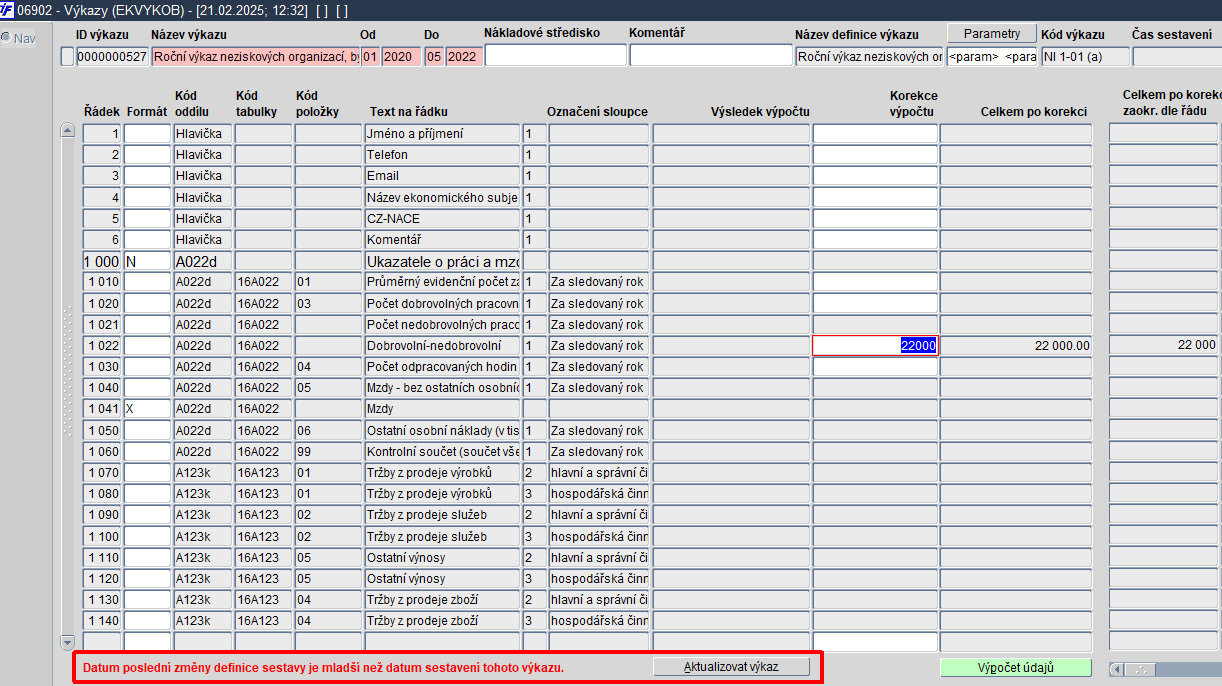Click 'Za sledovaný rok' in row 1 040
This screenshot has height=686, width=1222.
[x=598, y=388]
